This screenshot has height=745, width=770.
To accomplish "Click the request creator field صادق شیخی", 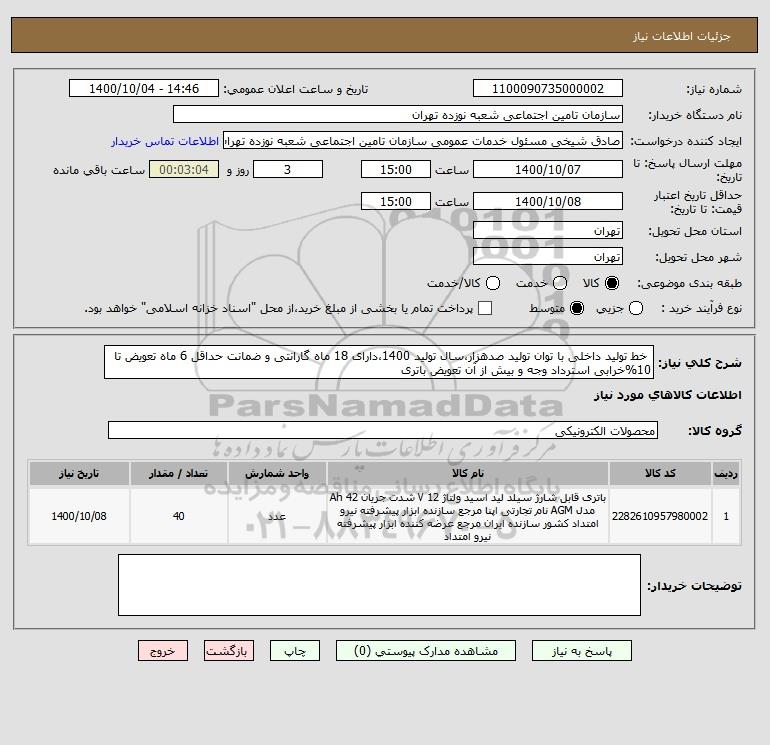I will 423,141.
